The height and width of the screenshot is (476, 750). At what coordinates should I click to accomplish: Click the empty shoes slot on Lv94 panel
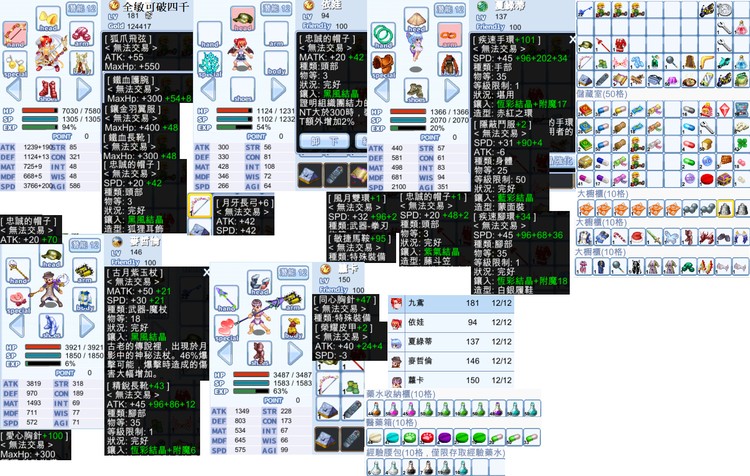tap(243, 89)
